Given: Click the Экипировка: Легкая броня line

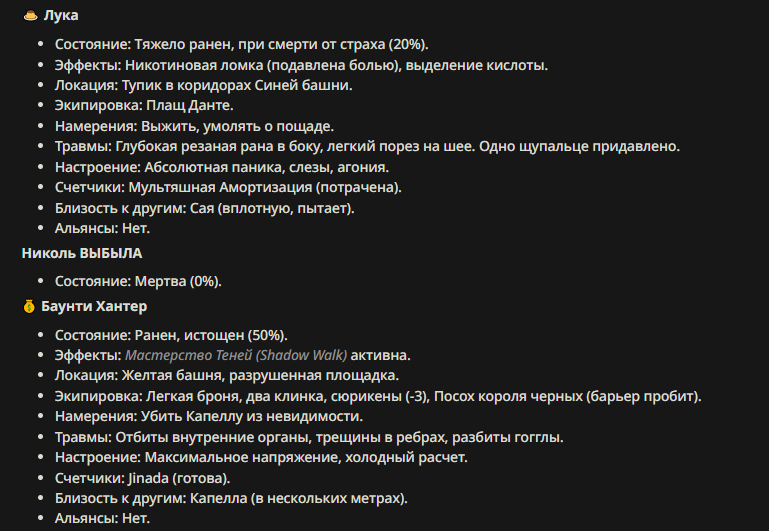Looking at the screenshot, I should [x=378, y=396].
